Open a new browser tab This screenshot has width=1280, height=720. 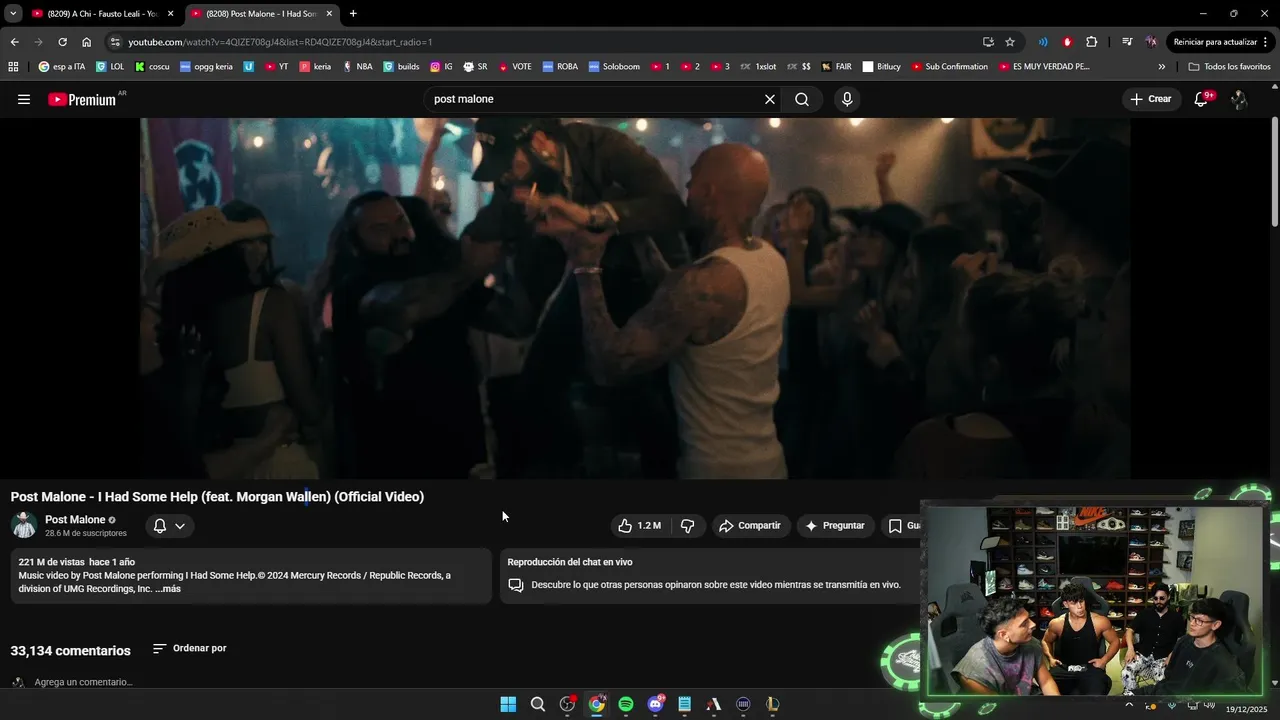point(353,14)
